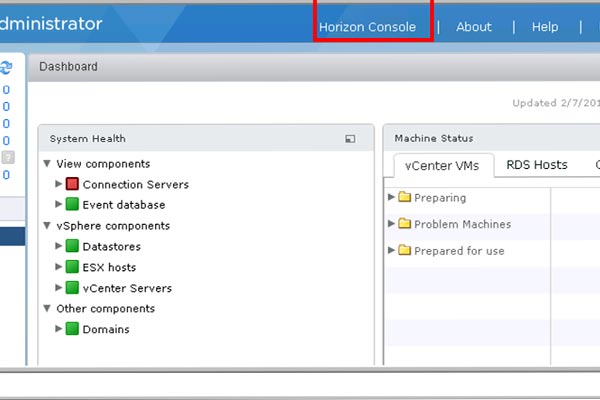Select Domains tree item
Screen dimensions: 600x400
pos(106,329)
